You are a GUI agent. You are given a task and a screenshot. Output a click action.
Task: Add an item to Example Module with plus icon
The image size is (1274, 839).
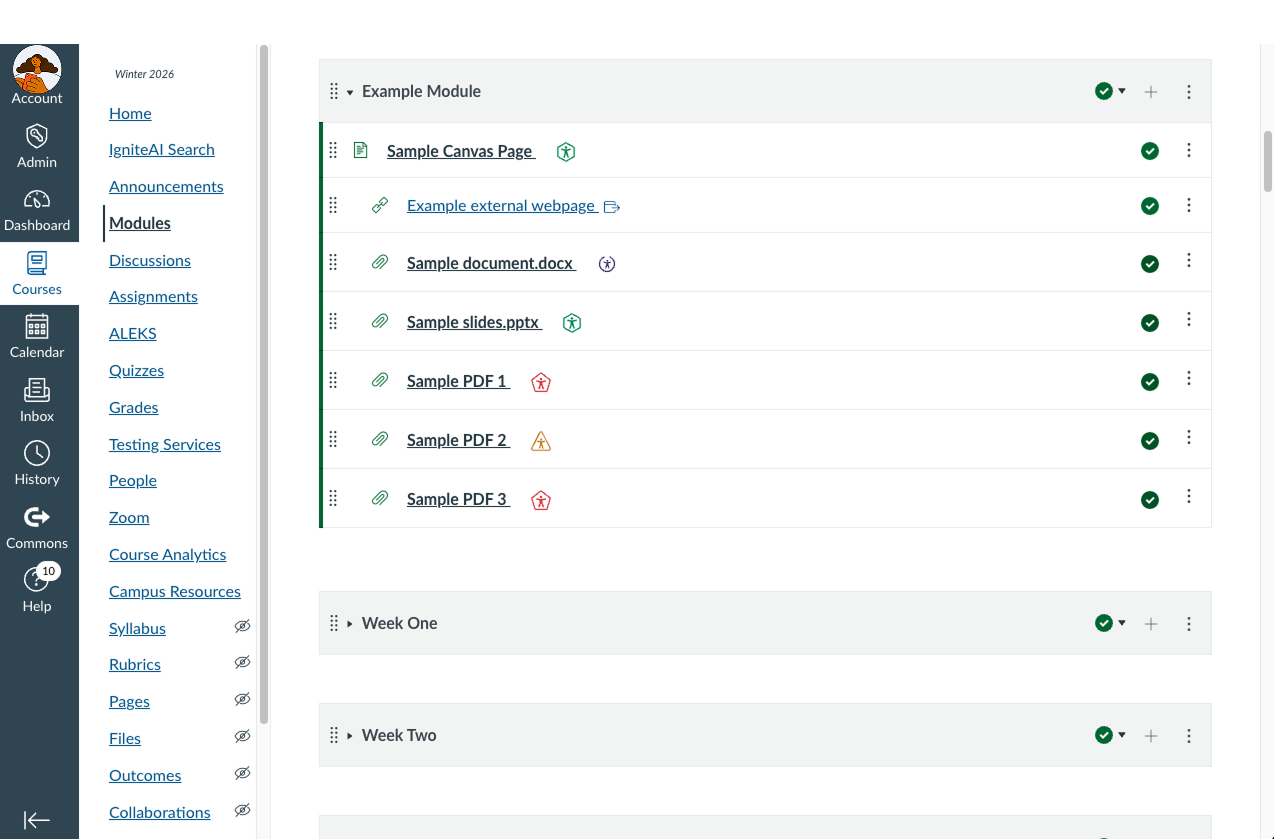click(1151, 91)
